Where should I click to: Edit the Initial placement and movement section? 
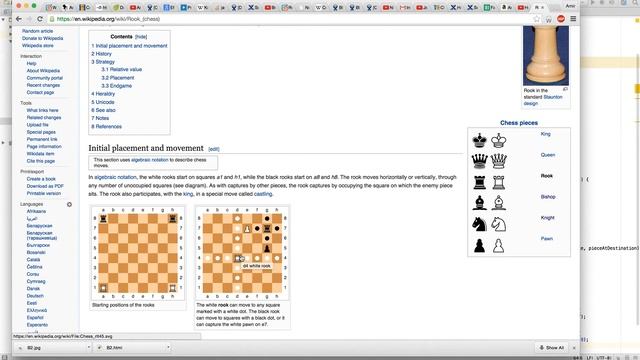click(214, 149)
